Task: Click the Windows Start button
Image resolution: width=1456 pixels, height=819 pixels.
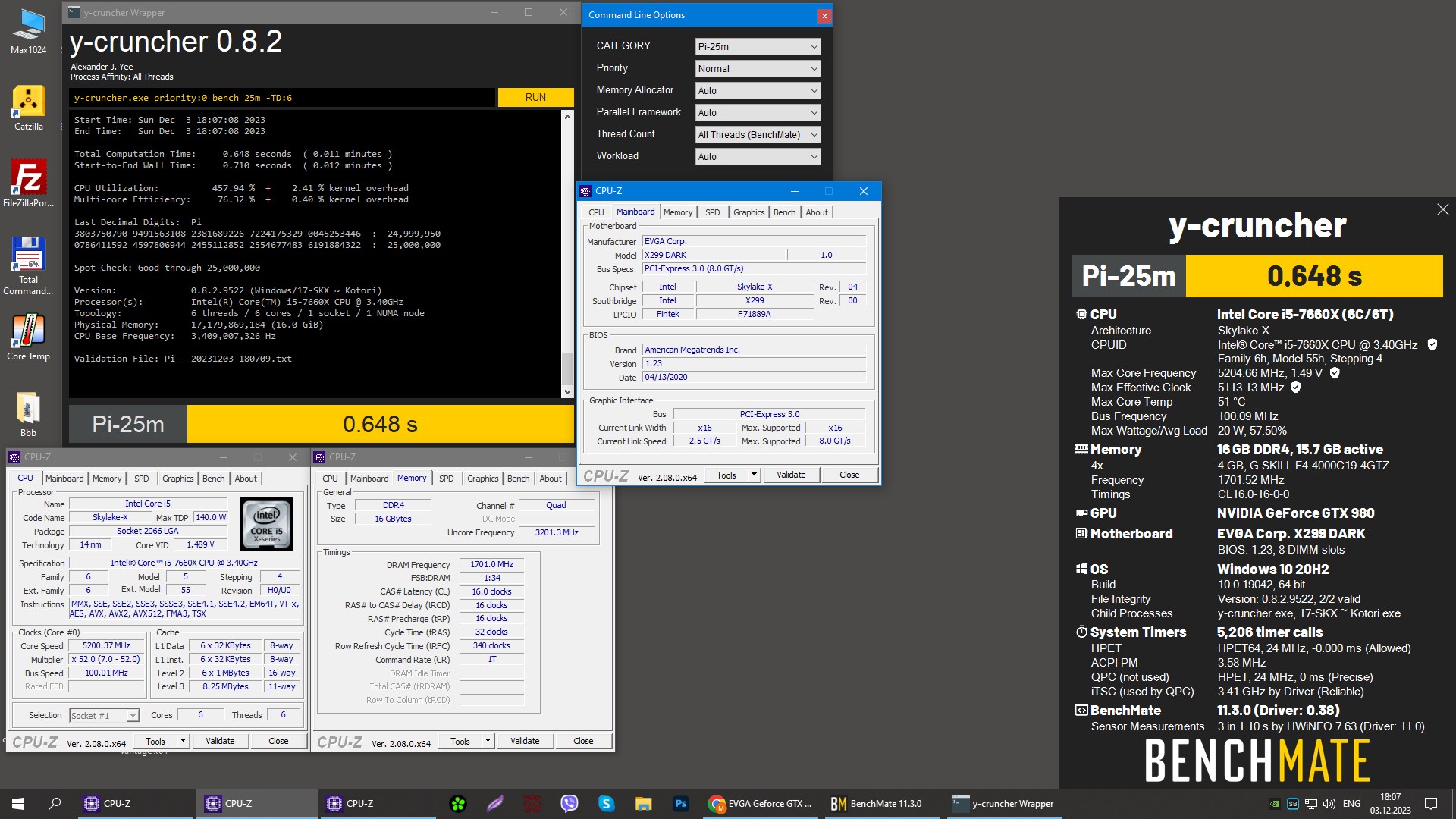Action: point(18,804)
